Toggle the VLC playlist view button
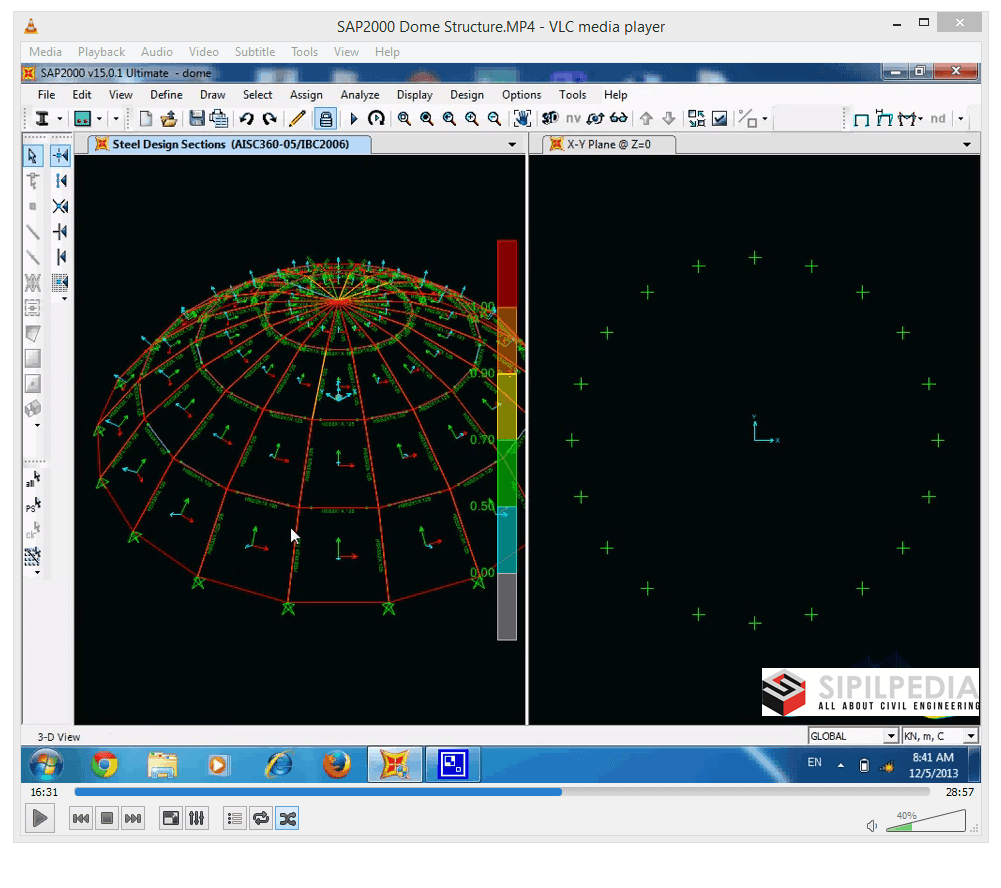Image resolution: width=1001 pixels, height=888 pixels. click(x=235, y=818)
